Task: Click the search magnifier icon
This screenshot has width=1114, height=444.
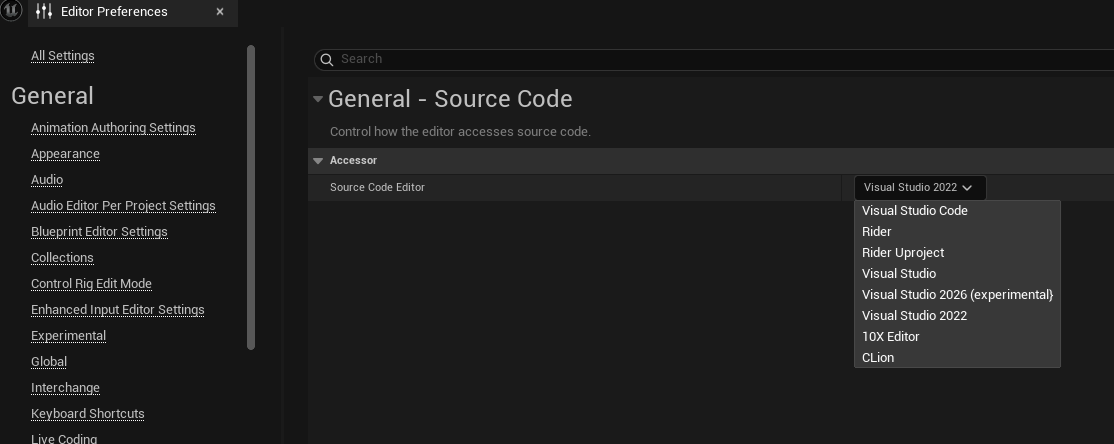Action: click(x=327, y=60)
